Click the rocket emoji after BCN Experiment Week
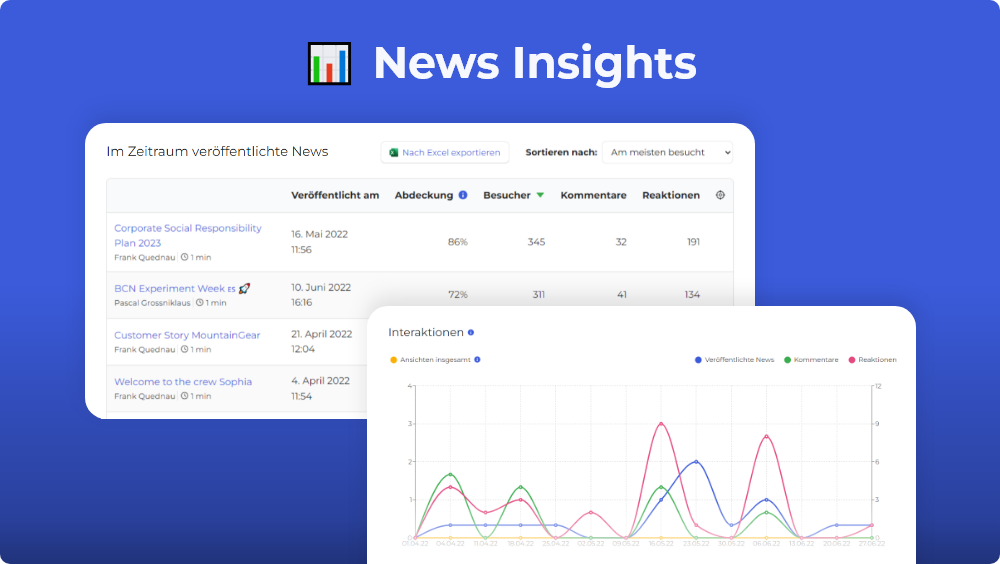1000x564 pixels. (244, 288)
